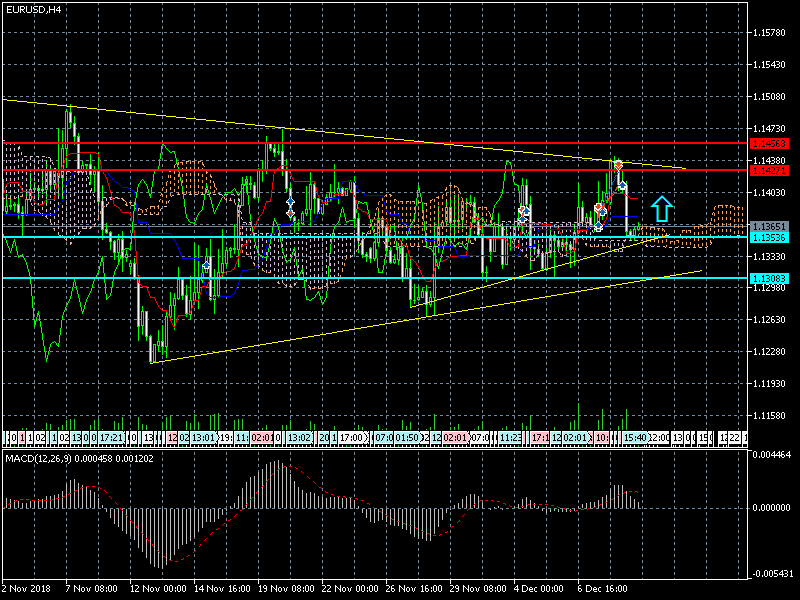
Task: Click the -0.005431 value on MACD scale
Action: [771, 573]
